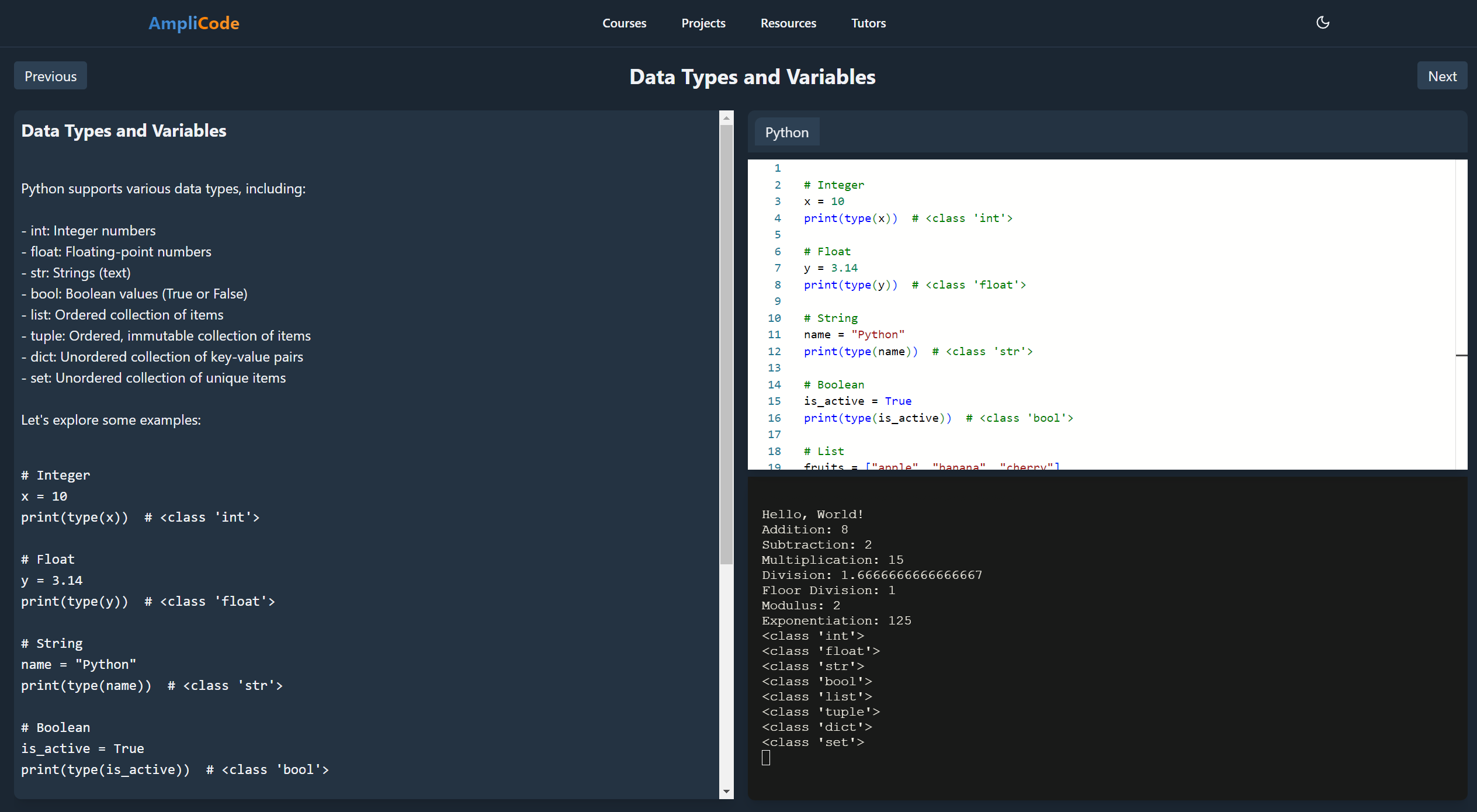Go to the Previous lesson

point(51,76)
